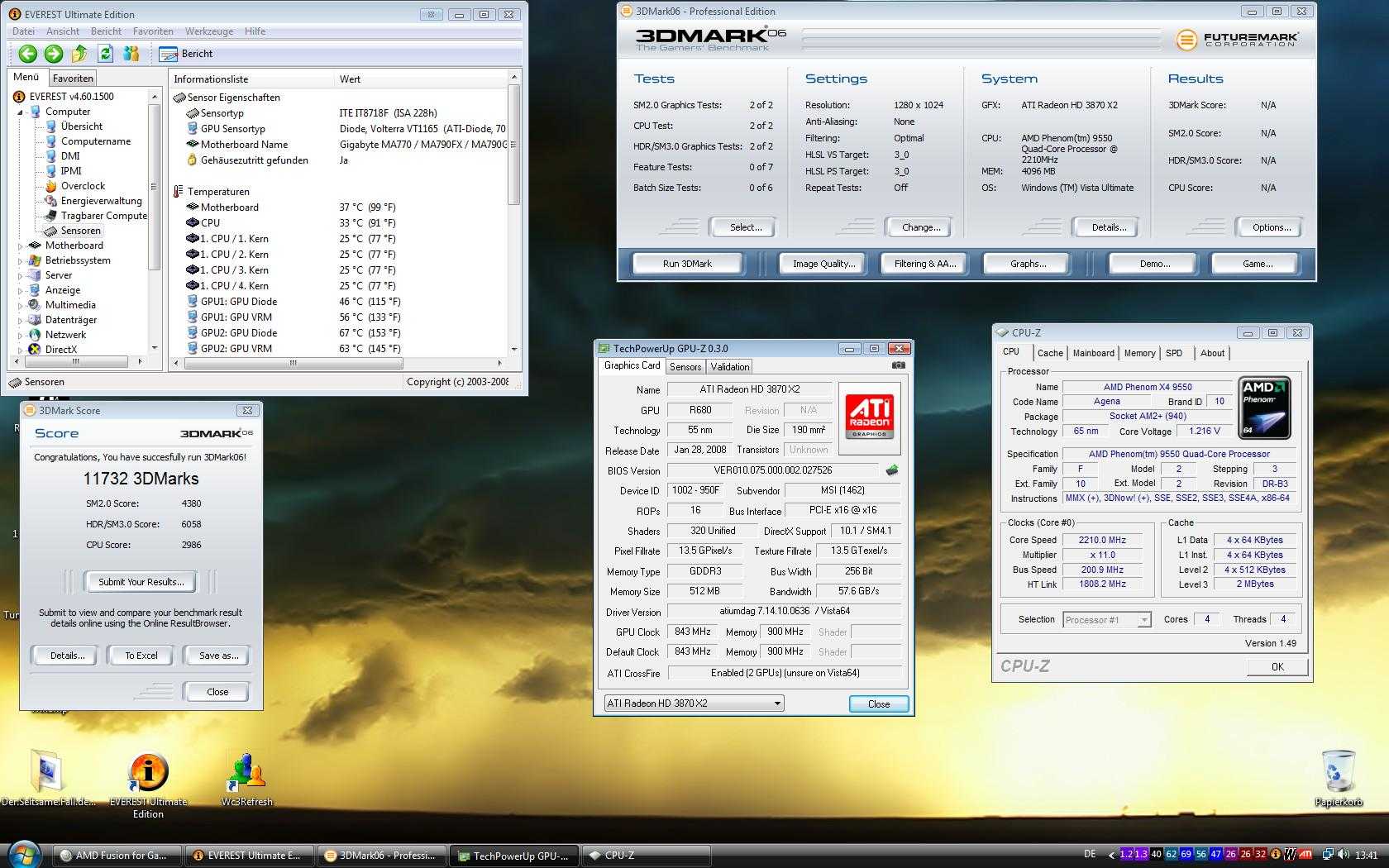This screenshot has width=1389, height=868.
Task: Expand the Motherboard tree node
Action: pyautogui.click(x=21, y=246)
